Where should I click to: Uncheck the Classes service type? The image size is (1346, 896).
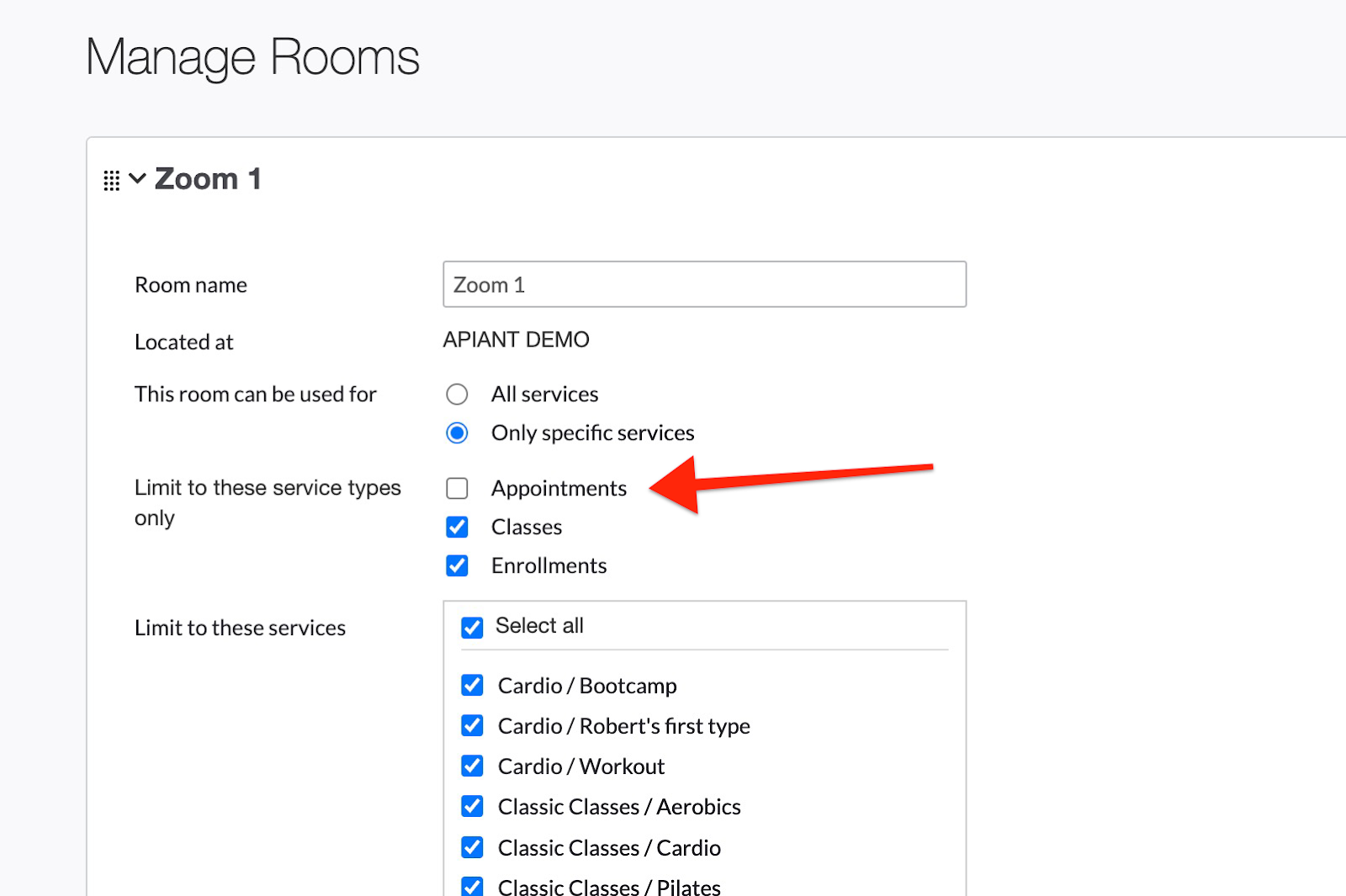pos(457,528)
